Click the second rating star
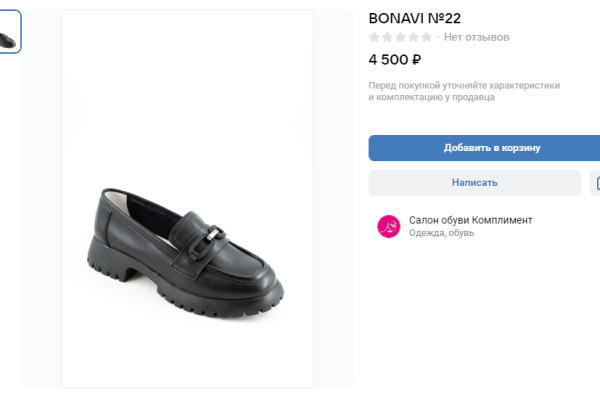600x400 pixels. pos(388,37)
